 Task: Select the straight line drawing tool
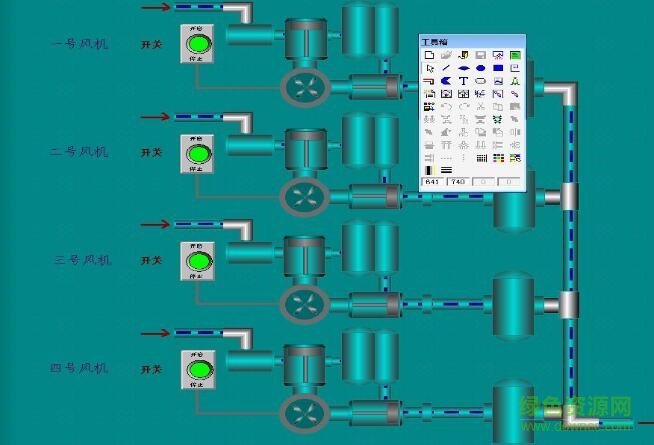446,68
